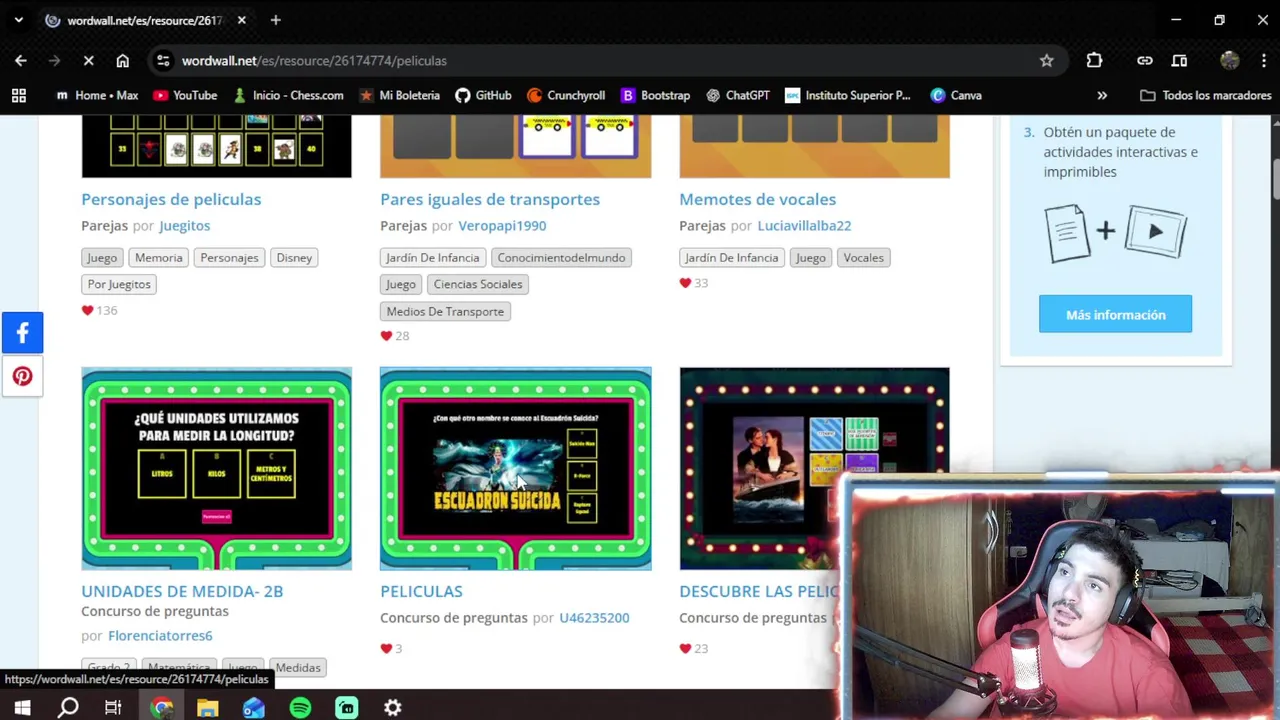The height and width of the screenshot is (720, 1280).
Task: Open the Escuadrón Suicida quiz thumbnail
Action: 515,469
